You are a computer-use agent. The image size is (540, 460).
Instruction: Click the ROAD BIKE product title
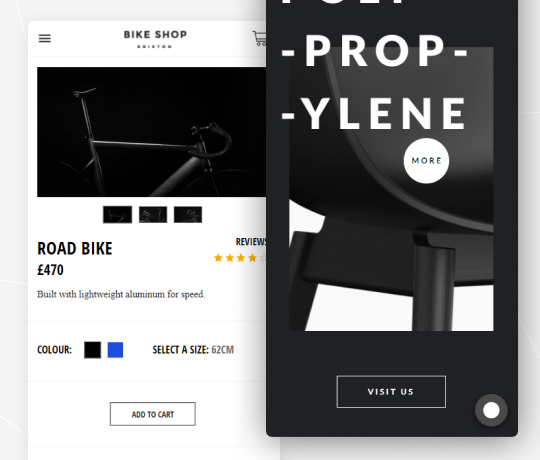(x=75, y=249)
